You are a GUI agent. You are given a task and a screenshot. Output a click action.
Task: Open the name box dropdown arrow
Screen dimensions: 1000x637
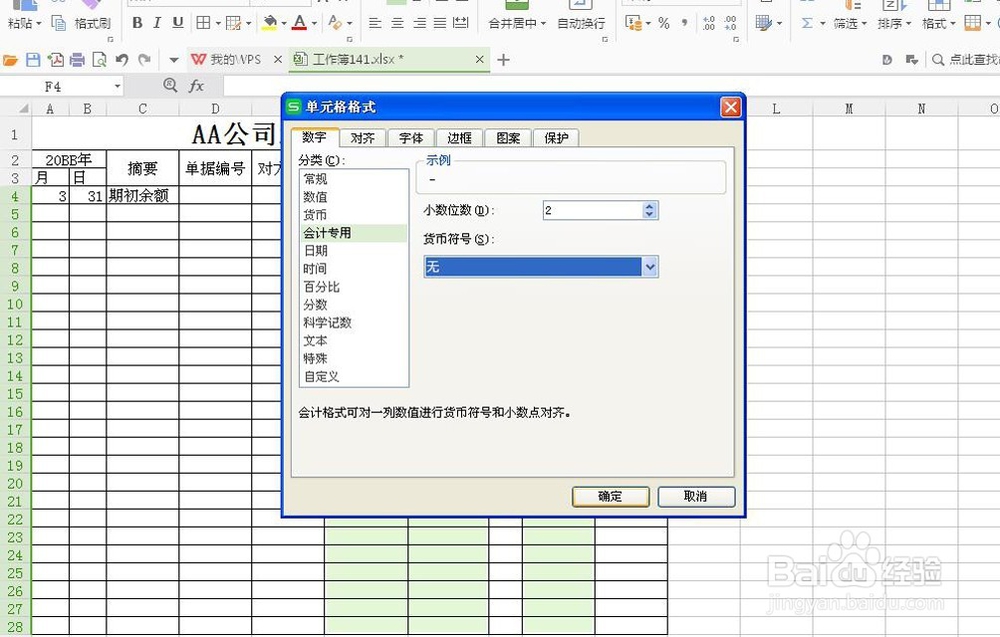coord(117,86)
